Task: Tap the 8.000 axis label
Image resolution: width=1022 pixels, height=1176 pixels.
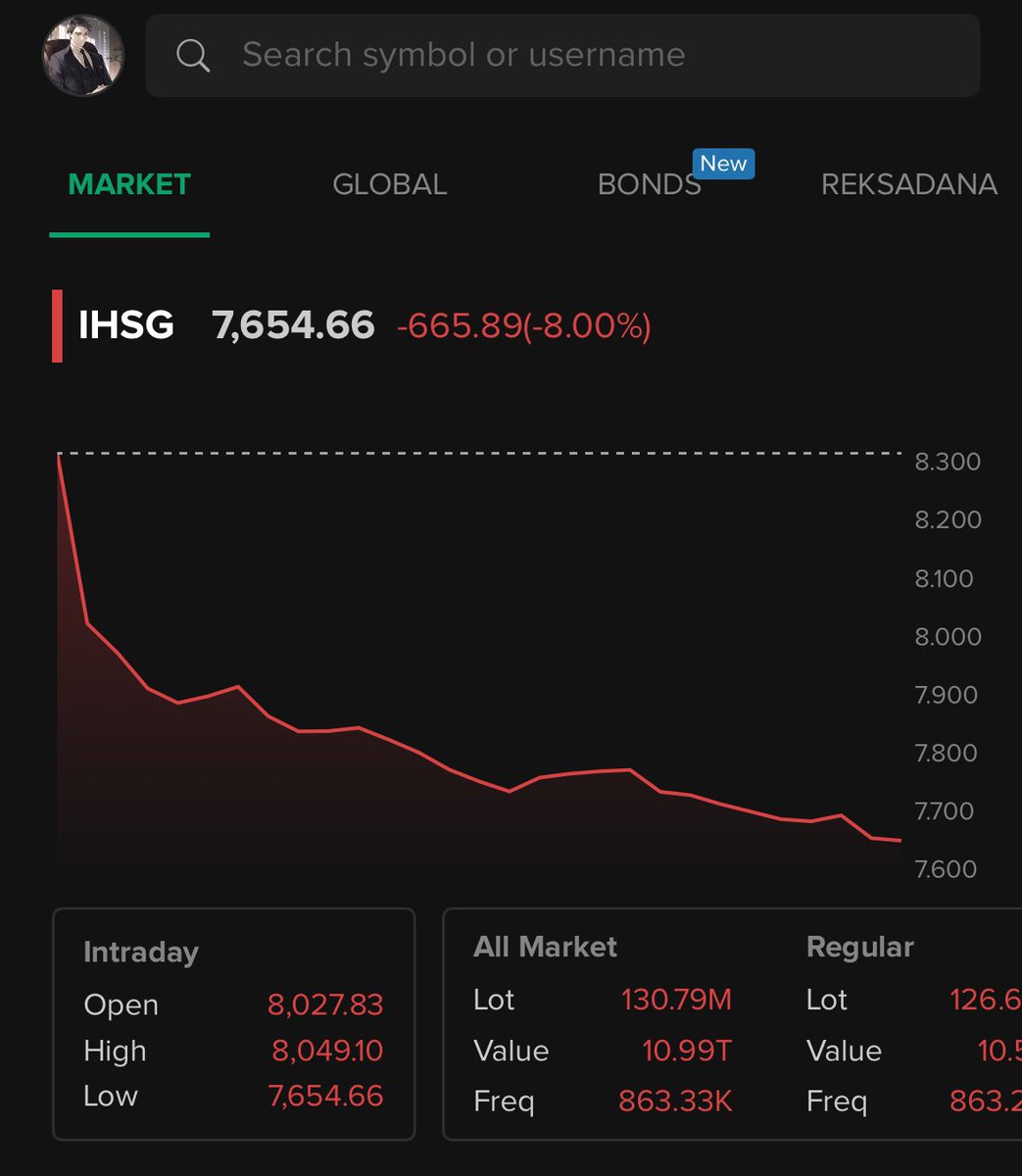Action: click(948, 637)
